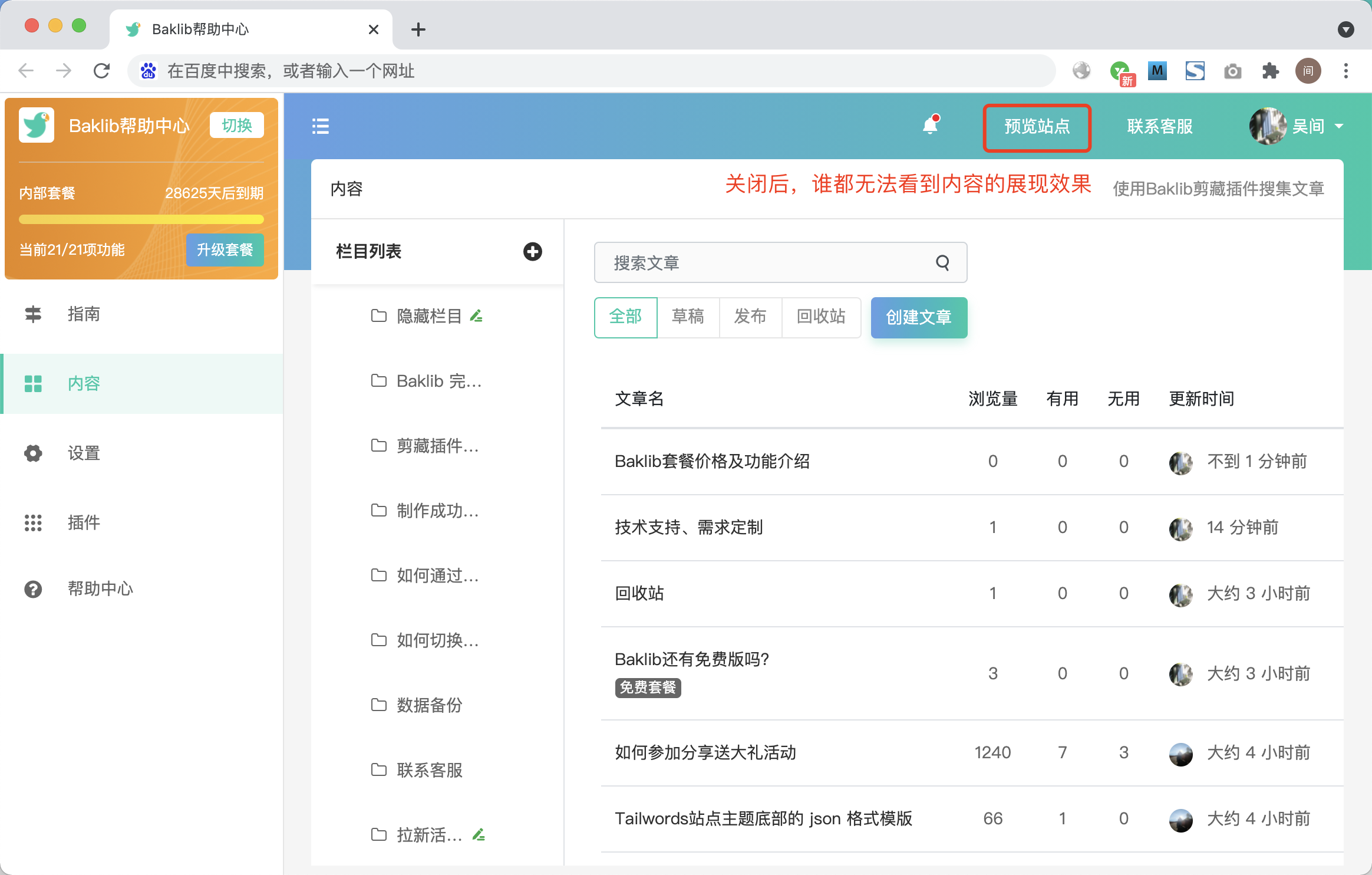Click the 搜索文章 input field

780,263
